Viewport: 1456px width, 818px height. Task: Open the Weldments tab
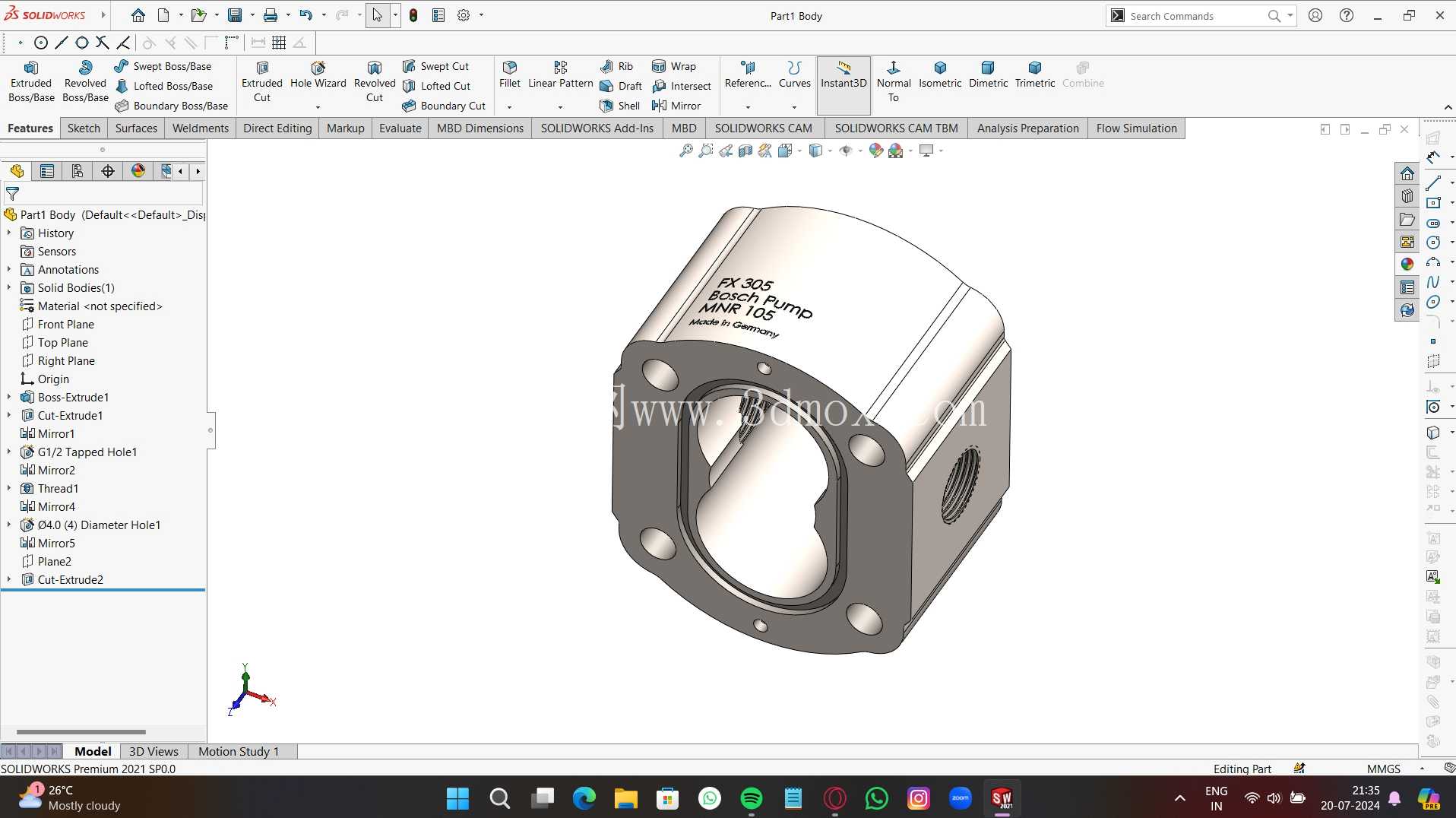(201, 128)
